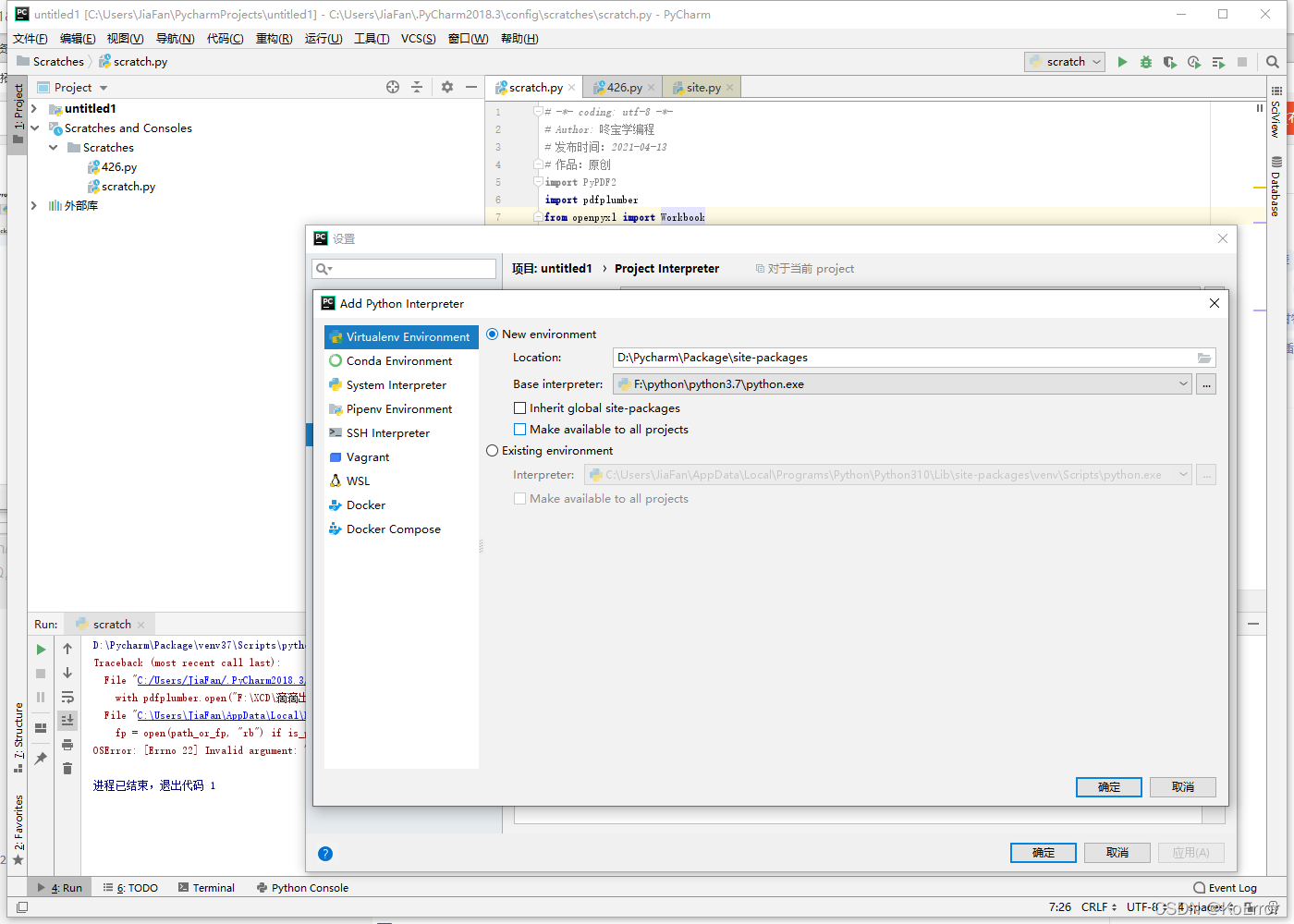Screen dimensions: 1294x924
Task: Open 426.py in the project tree
Action: (x=112, y=167)
